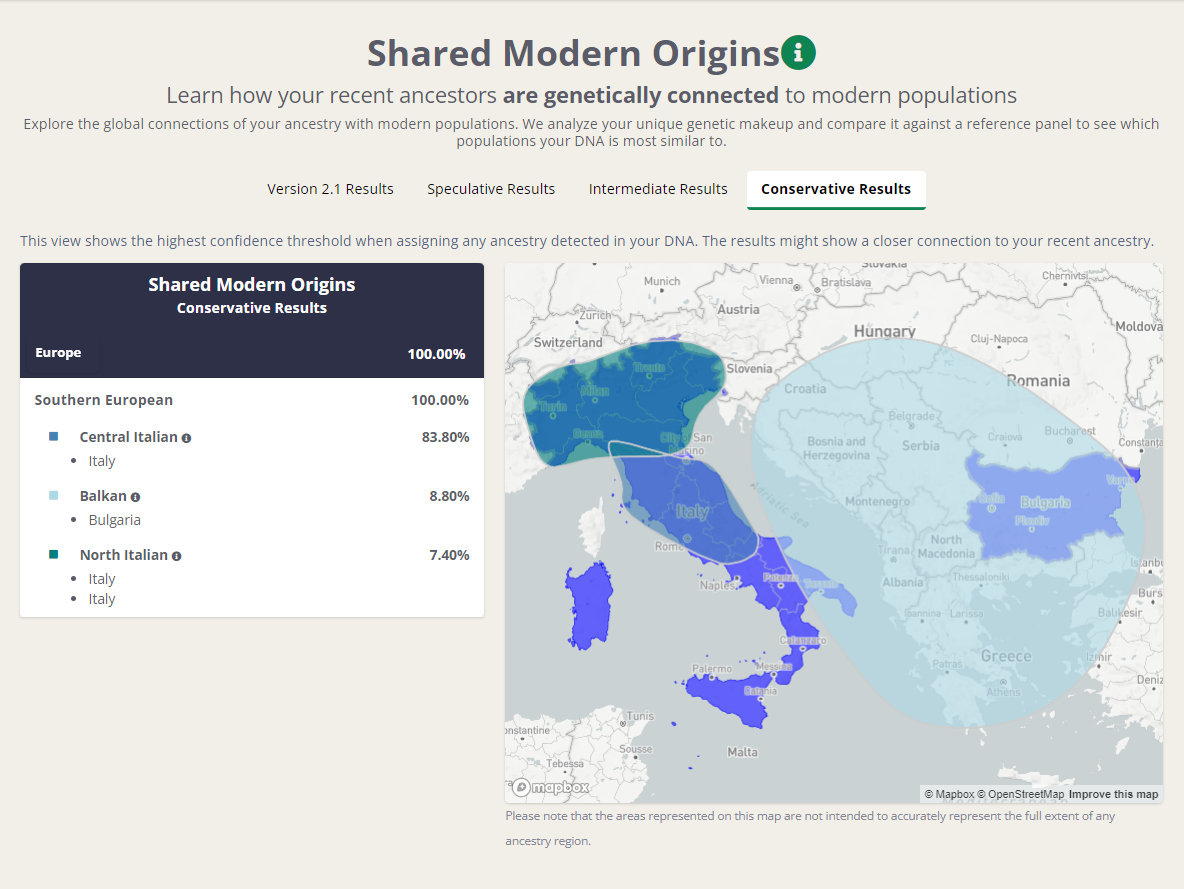Open the © OpenStreetMap attribution link
This screenshot has height=889, width=1184.
[x=1021, y=795]
